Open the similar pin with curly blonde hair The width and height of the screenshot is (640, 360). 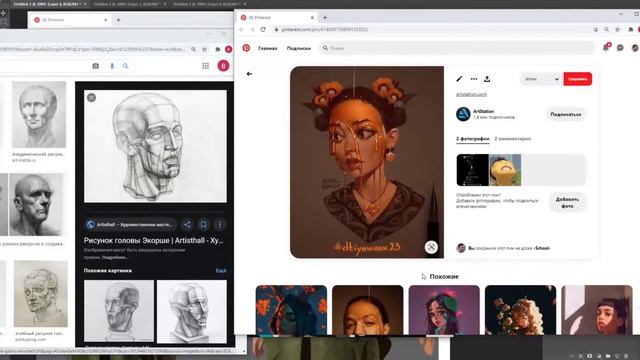click(x=520, y=310)
